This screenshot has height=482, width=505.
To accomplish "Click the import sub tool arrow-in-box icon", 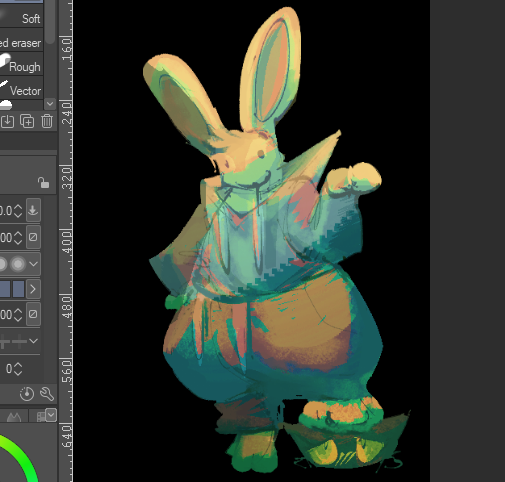I will pyautogui.click(x=7, y=121).
